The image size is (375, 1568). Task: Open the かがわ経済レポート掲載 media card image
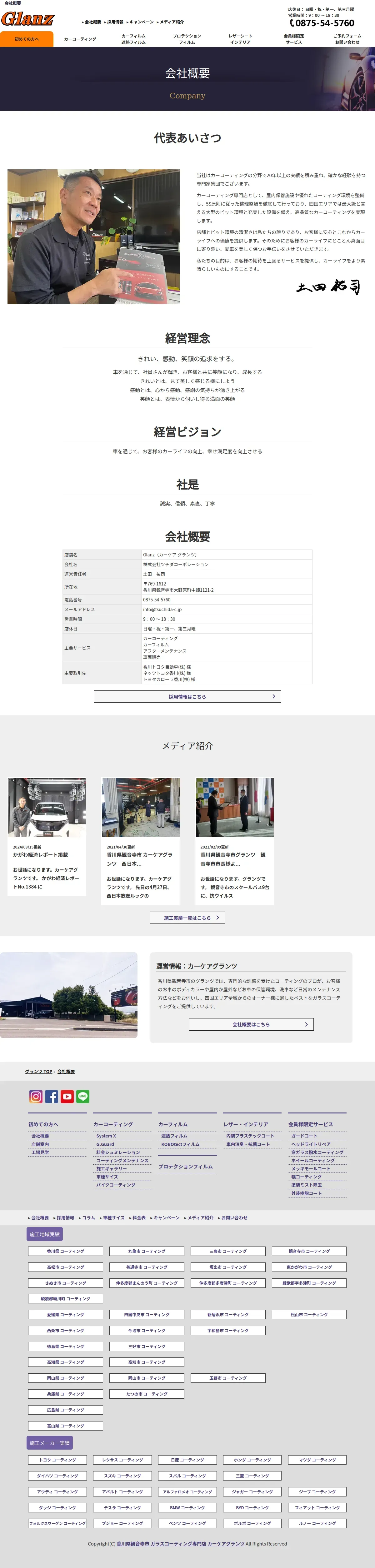pos(47,807)
